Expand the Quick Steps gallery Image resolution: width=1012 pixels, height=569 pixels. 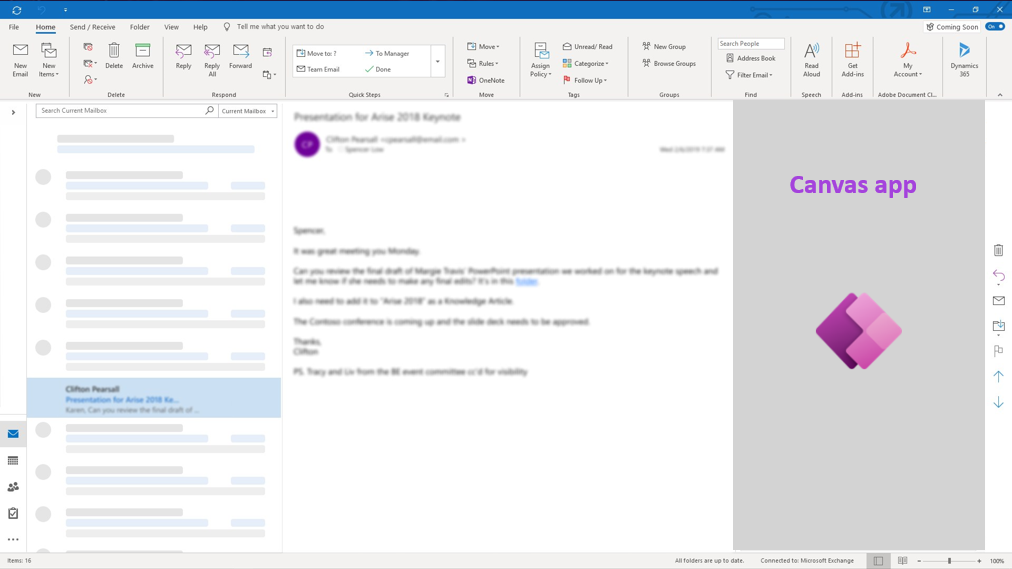[438, 61]
